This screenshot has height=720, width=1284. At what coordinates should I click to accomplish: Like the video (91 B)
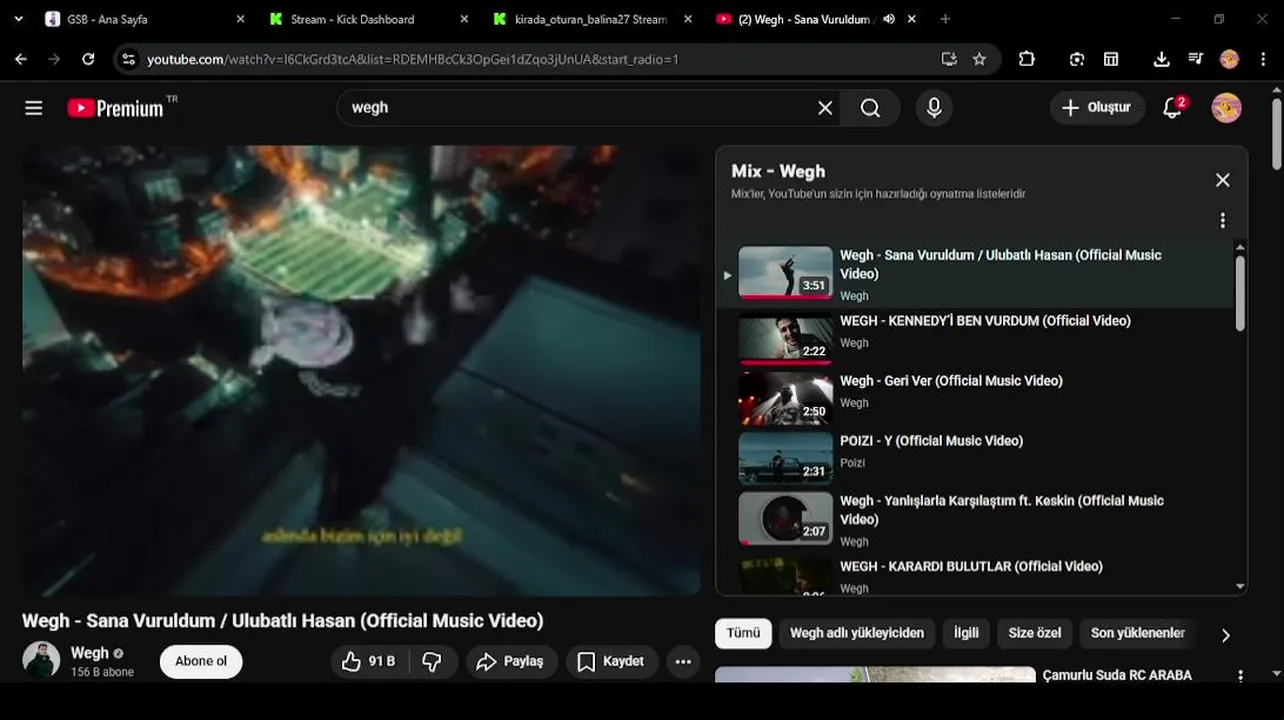368,661
